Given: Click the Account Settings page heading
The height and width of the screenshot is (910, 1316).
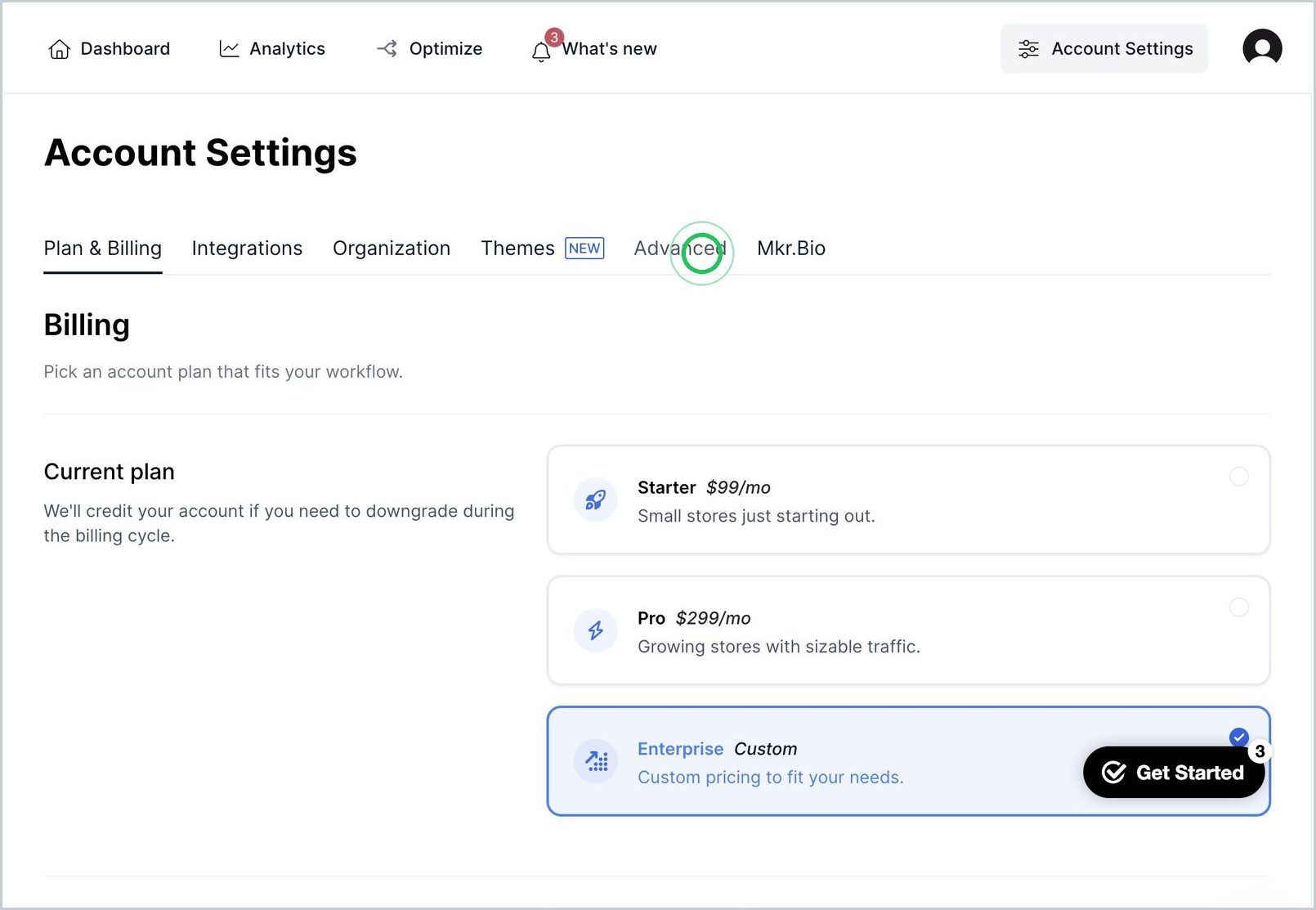Looking at the screenshot, I should 200,153.
